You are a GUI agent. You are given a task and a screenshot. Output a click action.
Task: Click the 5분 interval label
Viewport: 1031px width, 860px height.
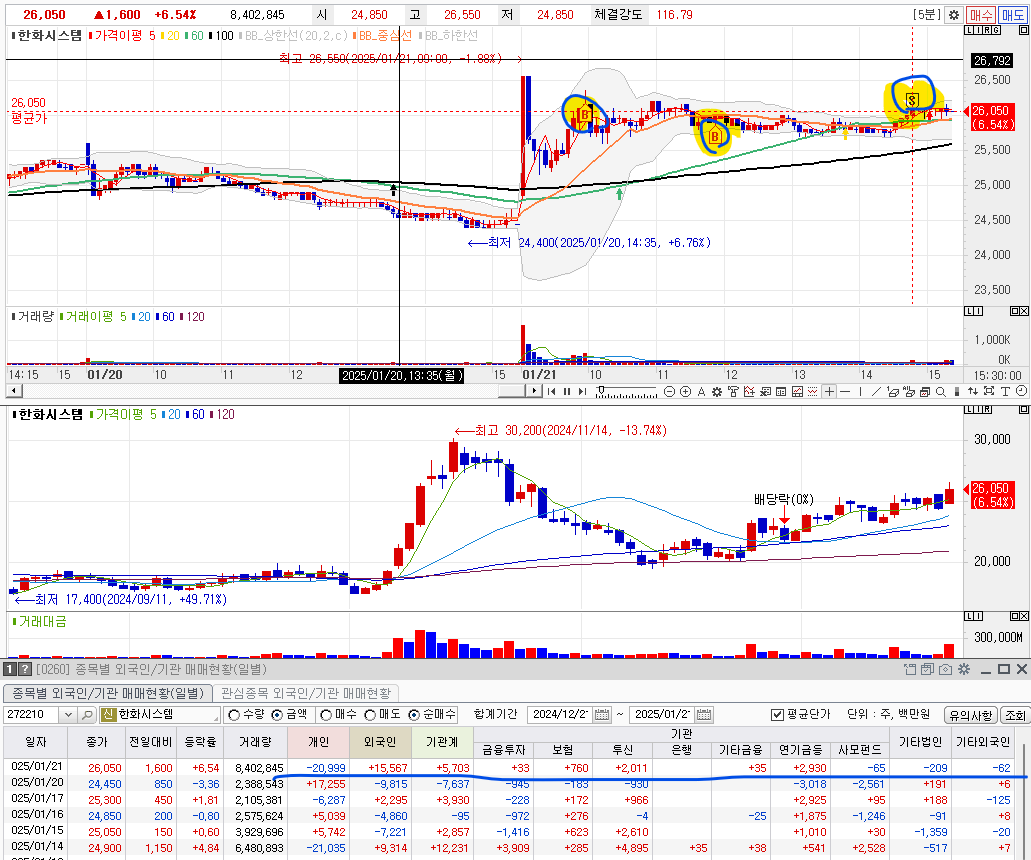coord(926,14)
